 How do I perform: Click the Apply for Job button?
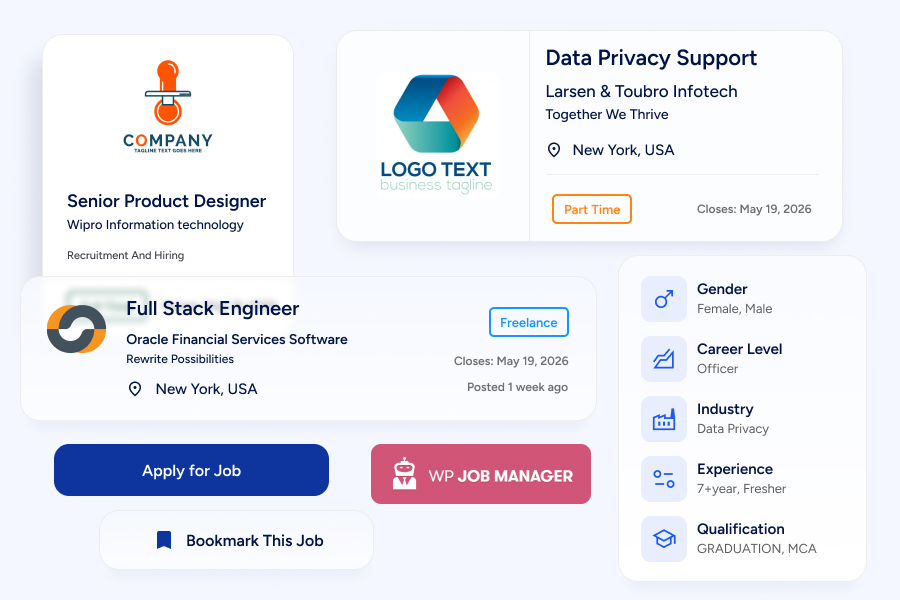tap(191, 470)
